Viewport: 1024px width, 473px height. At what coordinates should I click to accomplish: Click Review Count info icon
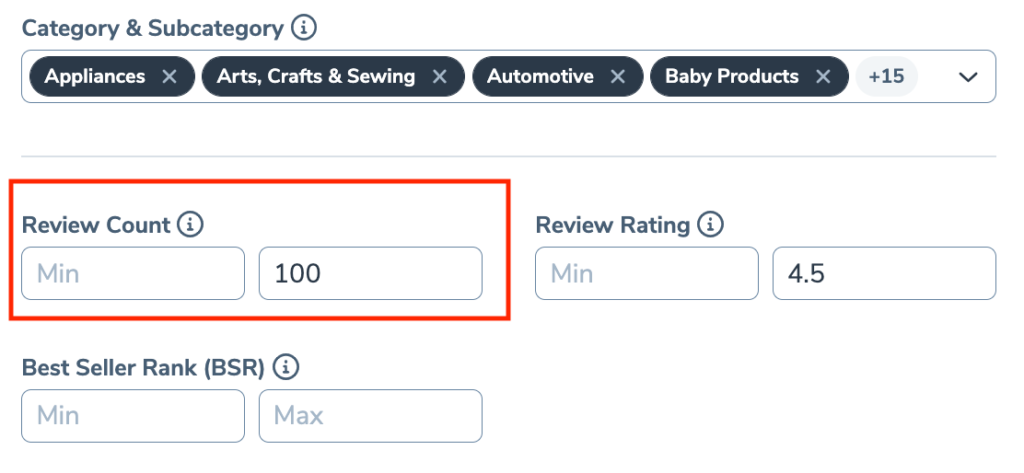[190, 225]
